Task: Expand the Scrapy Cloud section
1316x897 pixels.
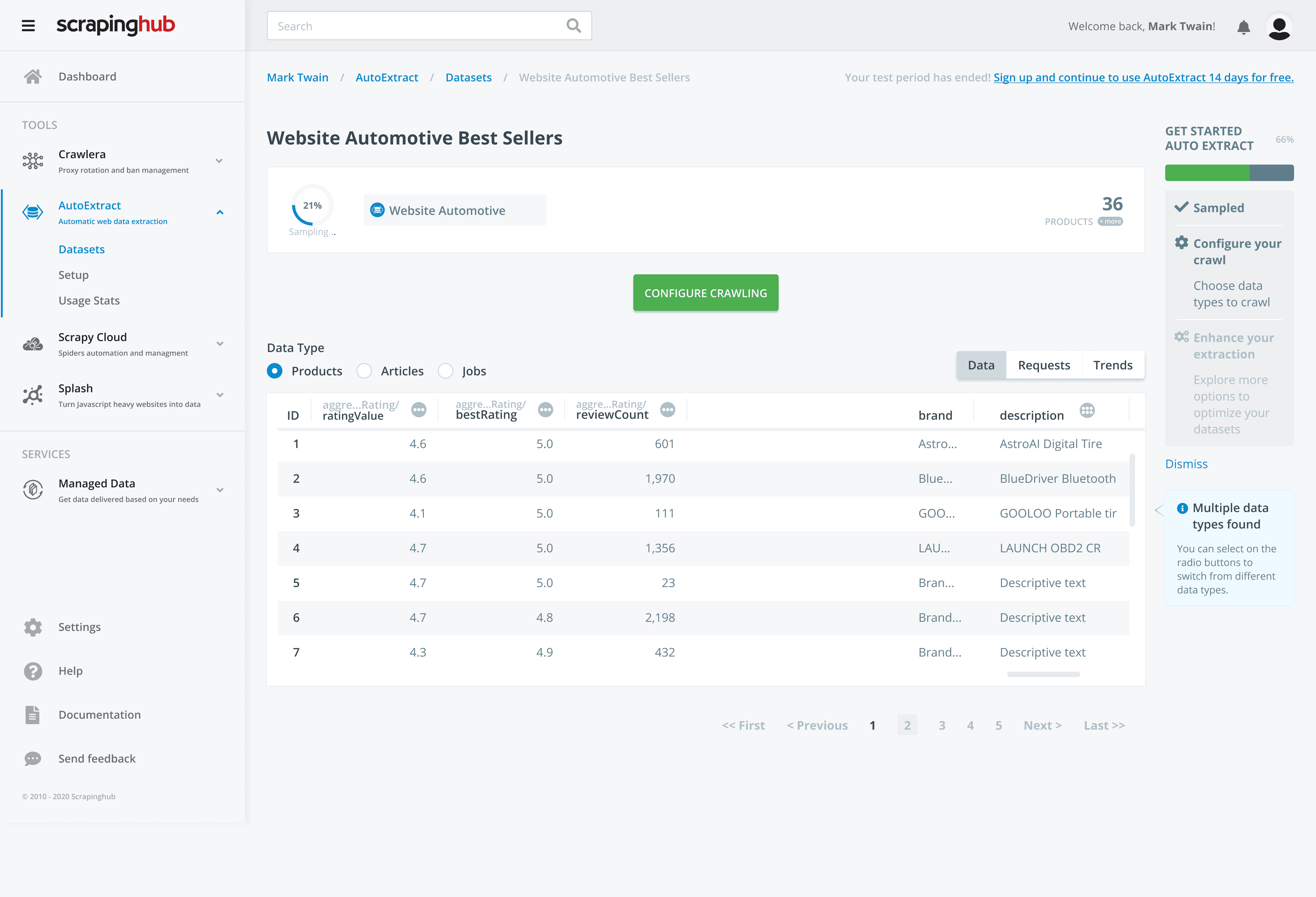Action: [220, 344]
